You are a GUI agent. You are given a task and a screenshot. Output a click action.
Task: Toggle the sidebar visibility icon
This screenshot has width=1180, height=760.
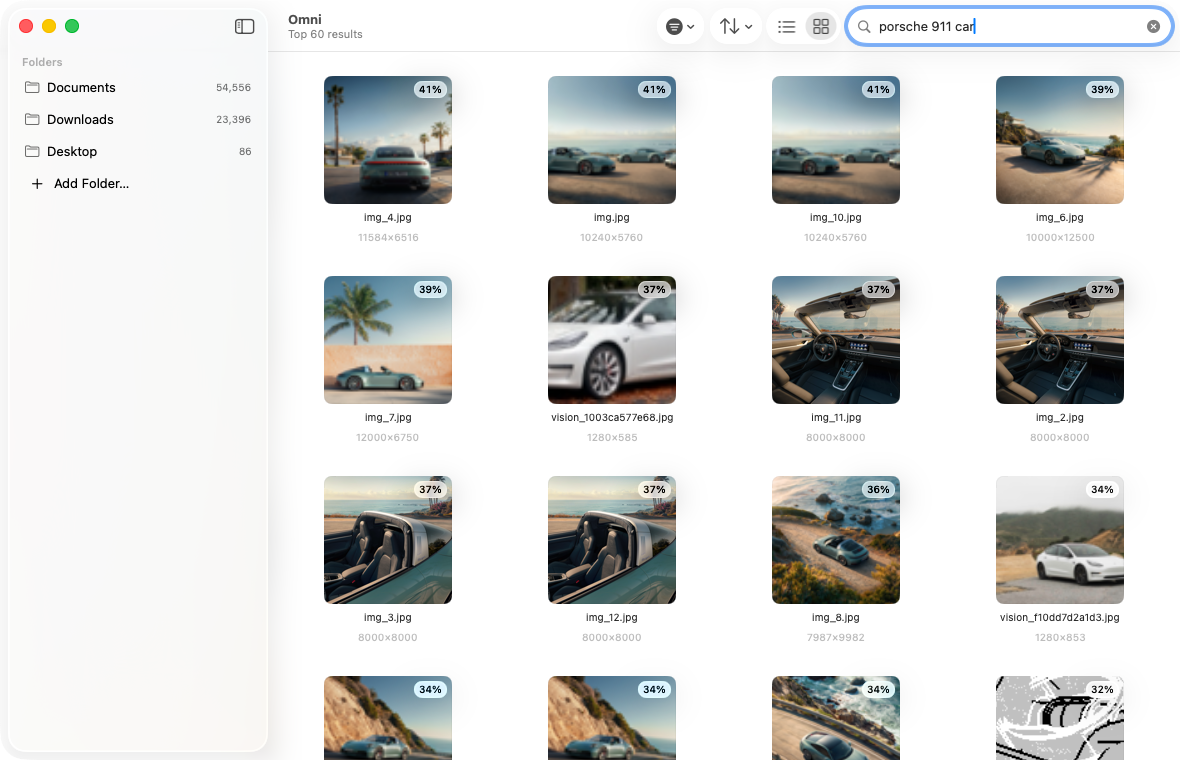click(x=245, y=26)
